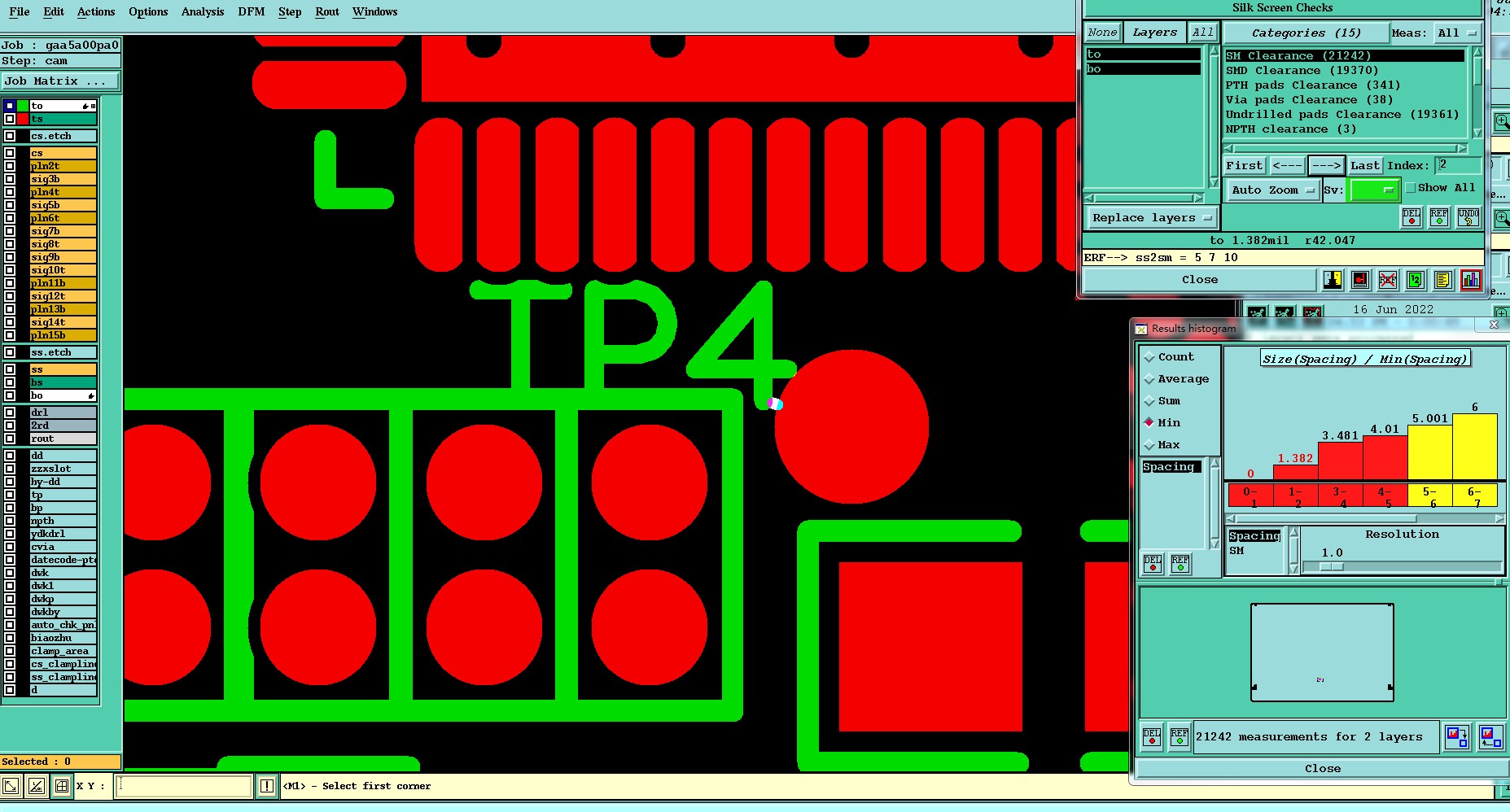The height and width of the screenshot is (812, 1510).
Task: Click histogram import-up icon at bottom right
Action: (x=1491, y=737)
